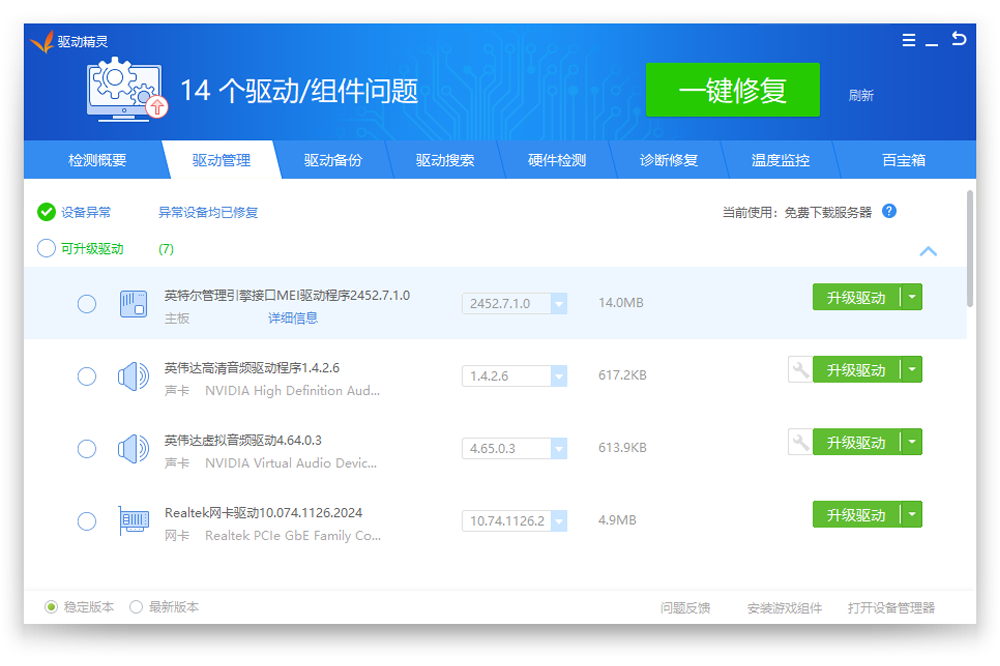Open the 硬件检测 tab
1000x666 pixels.
tap(557, 160)
